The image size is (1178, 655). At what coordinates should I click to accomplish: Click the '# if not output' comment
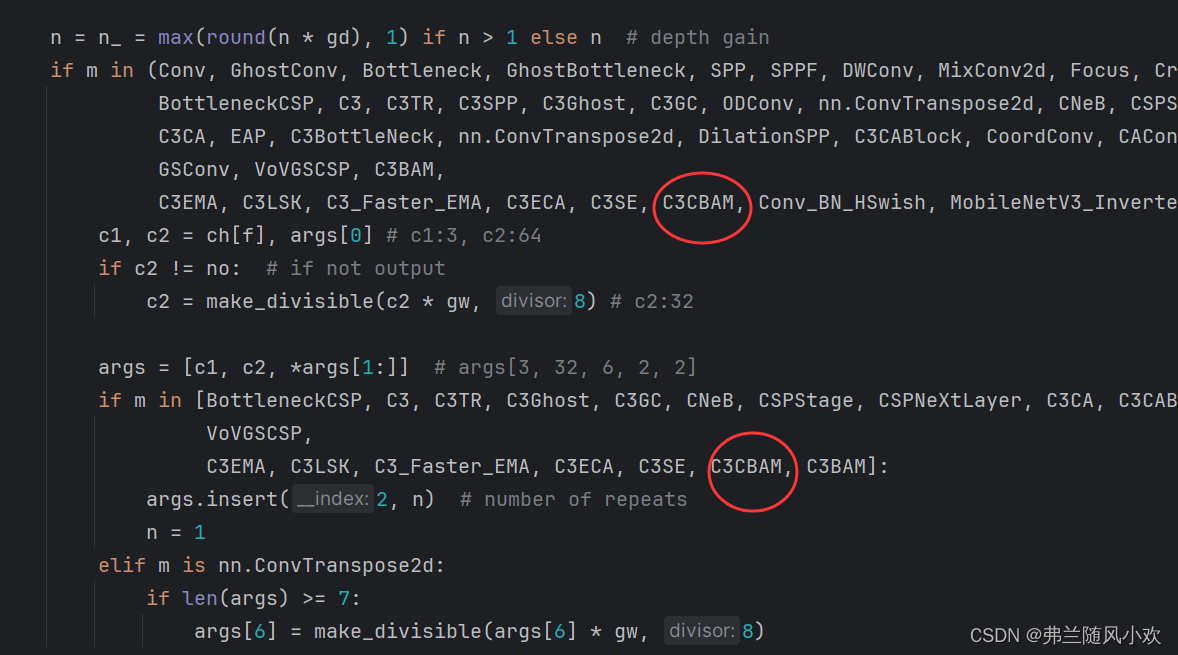coord(356,269)
